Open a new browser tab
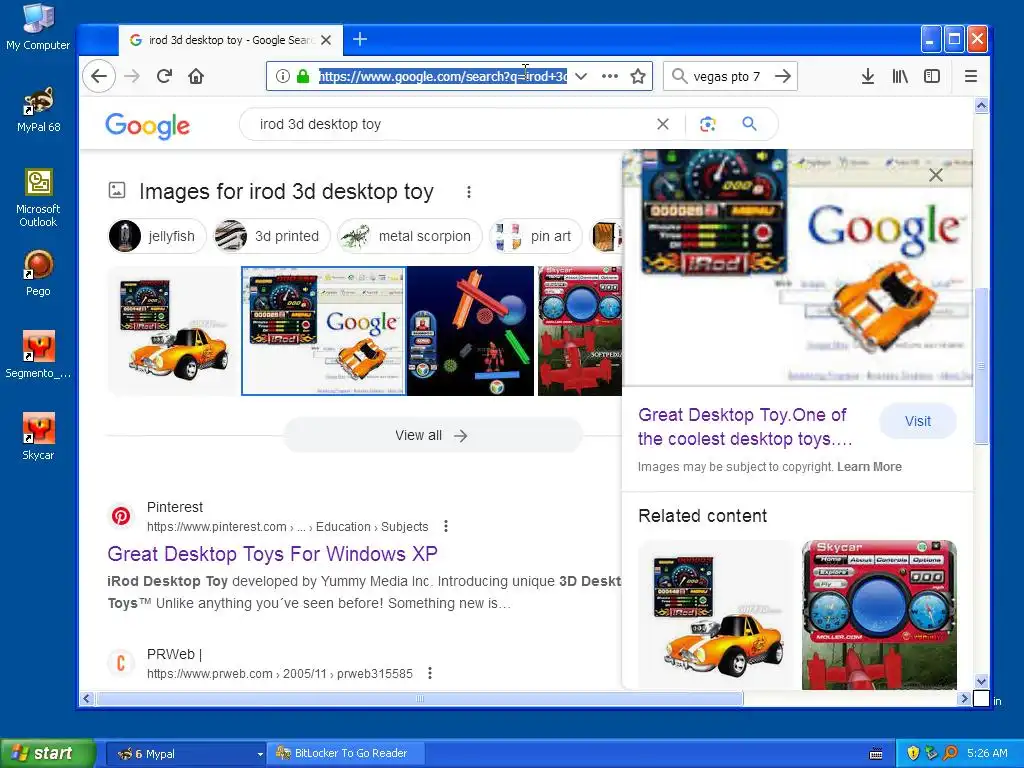This screenshot has height=768, width=1024. [360, 39]
